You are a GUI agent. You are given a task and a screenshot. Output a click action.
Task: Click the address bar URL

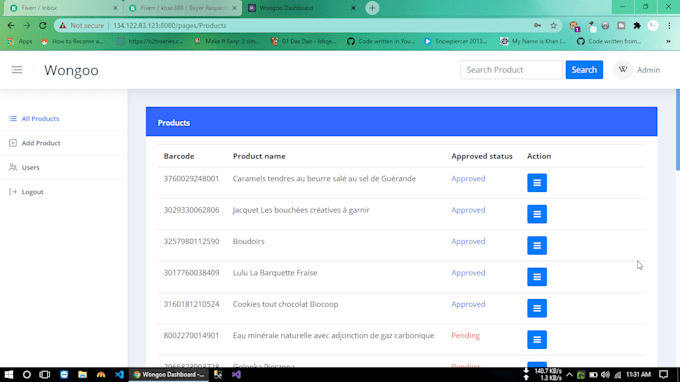point(170,26)
